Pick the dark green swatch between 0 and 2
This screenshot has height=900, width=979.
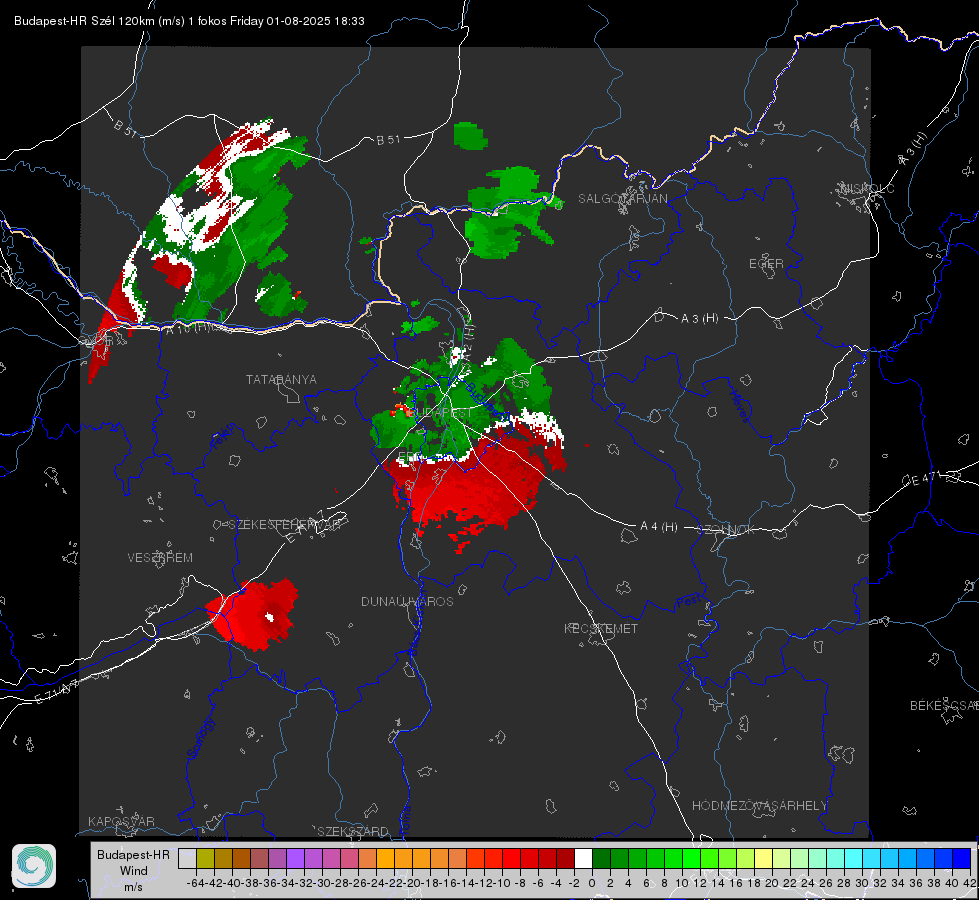(601, 858)
